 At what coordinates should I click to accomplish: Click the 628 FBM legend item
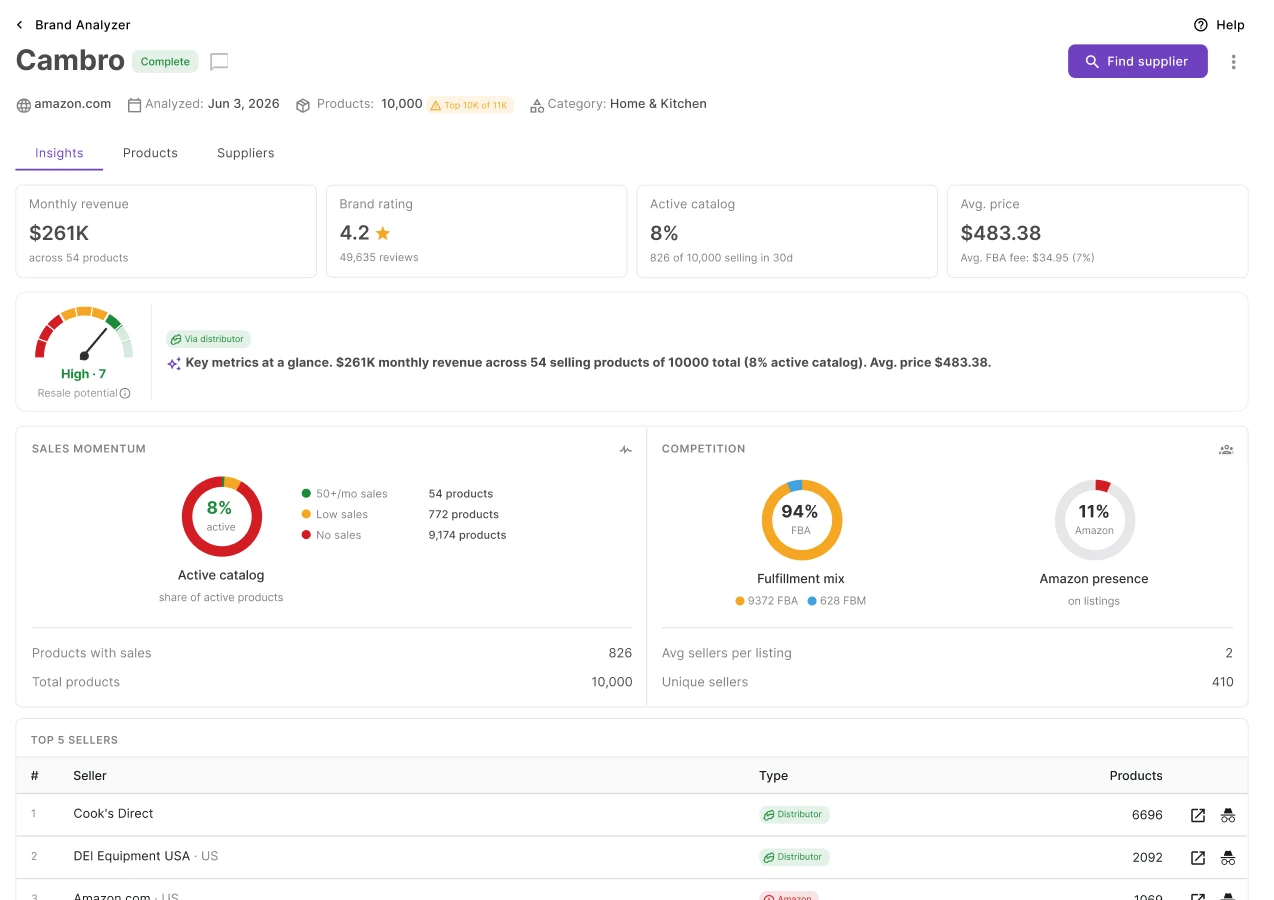836,601
